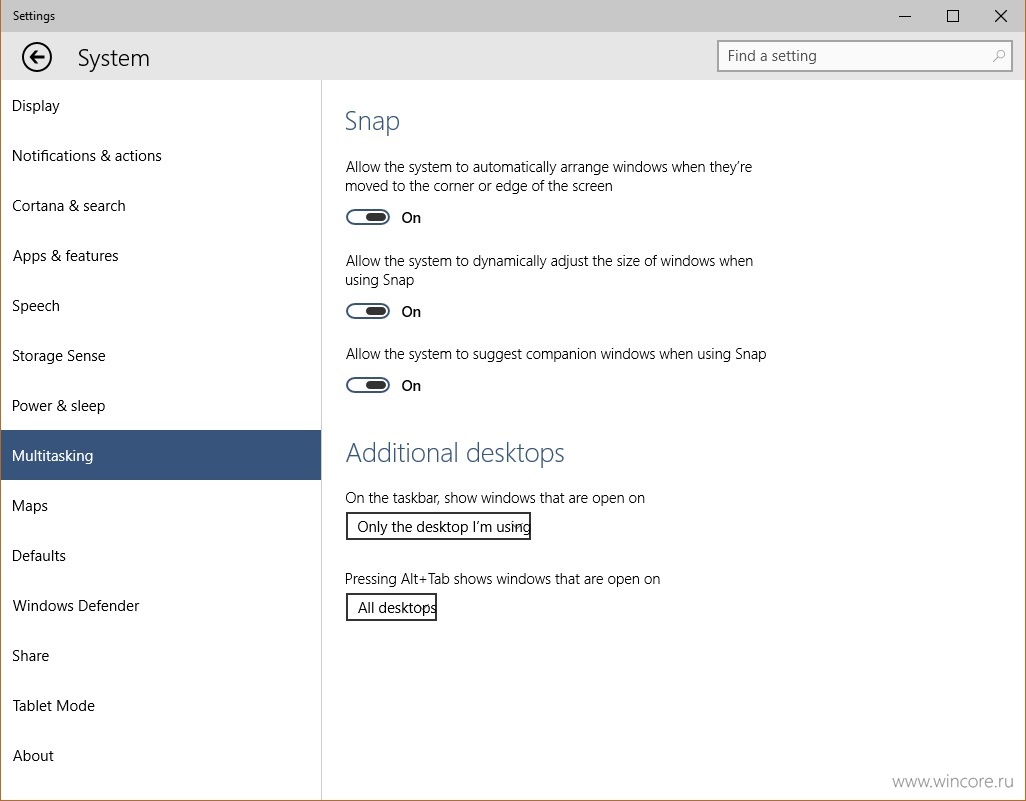Open Tablet Mode settings

161,705
